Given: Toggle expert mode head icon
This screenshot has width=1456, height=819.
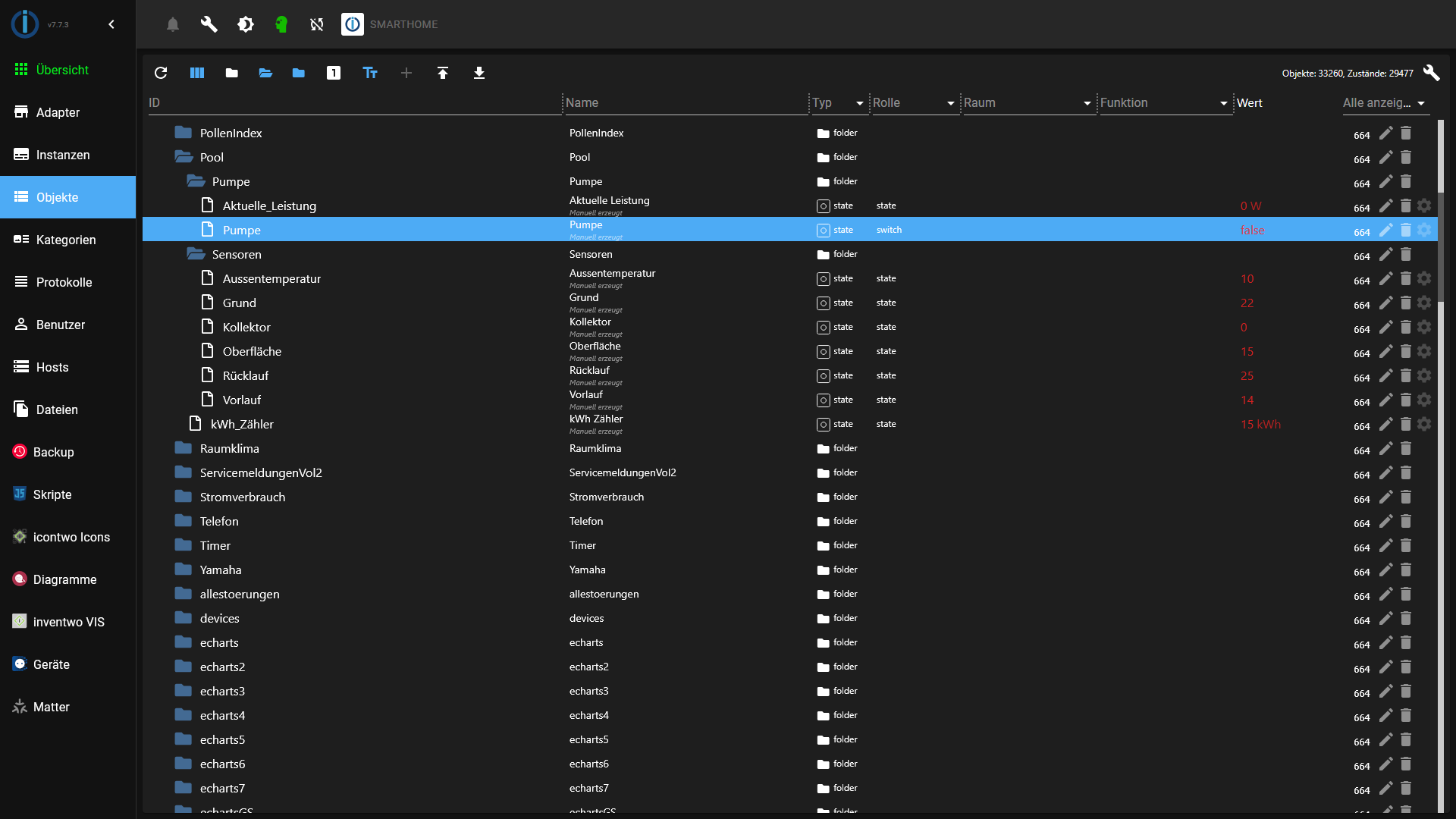Looking at the screenshot, I should pos(281,24).
